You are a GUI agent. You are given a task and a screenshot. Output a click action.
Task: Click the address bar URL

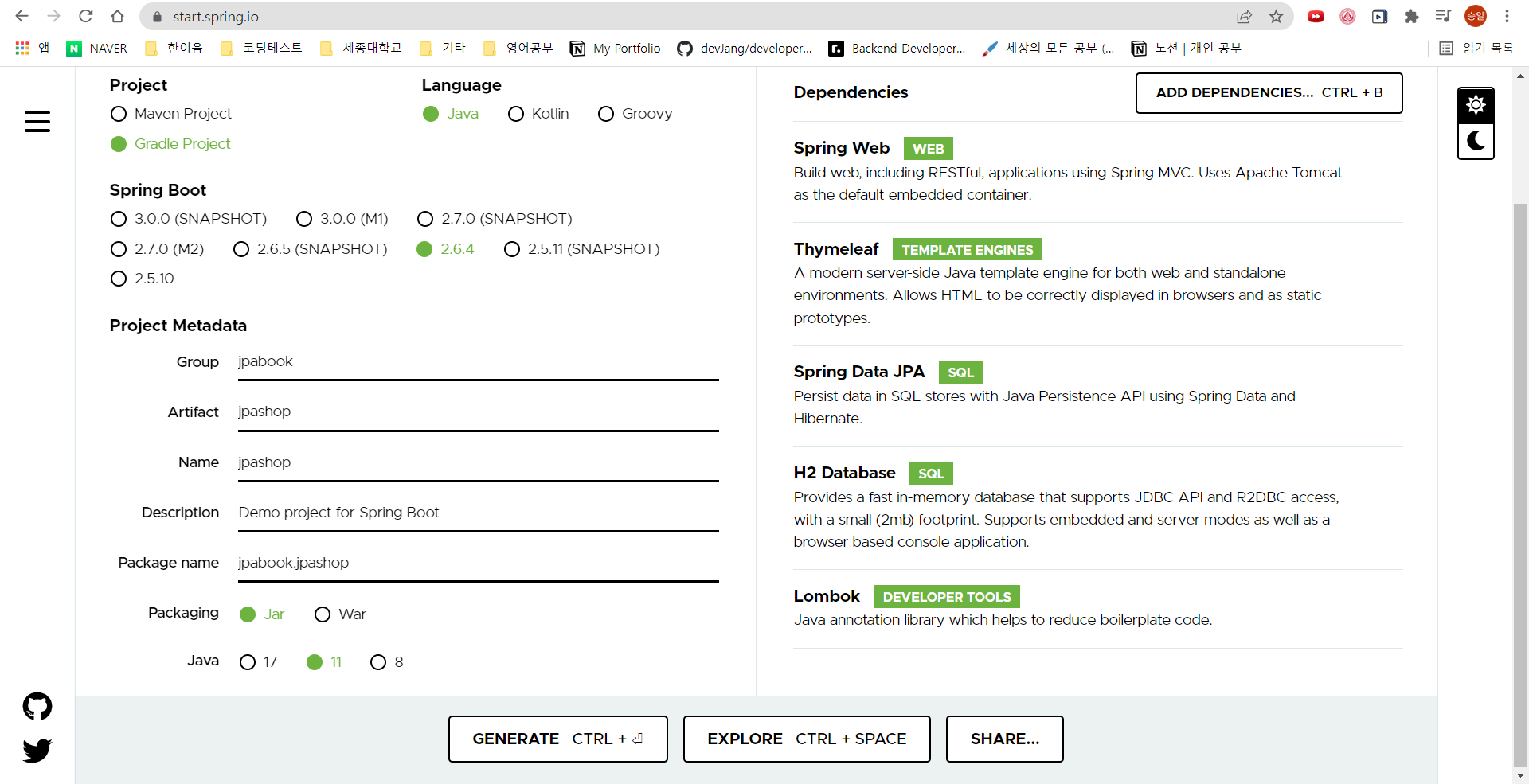click(216, 17)
